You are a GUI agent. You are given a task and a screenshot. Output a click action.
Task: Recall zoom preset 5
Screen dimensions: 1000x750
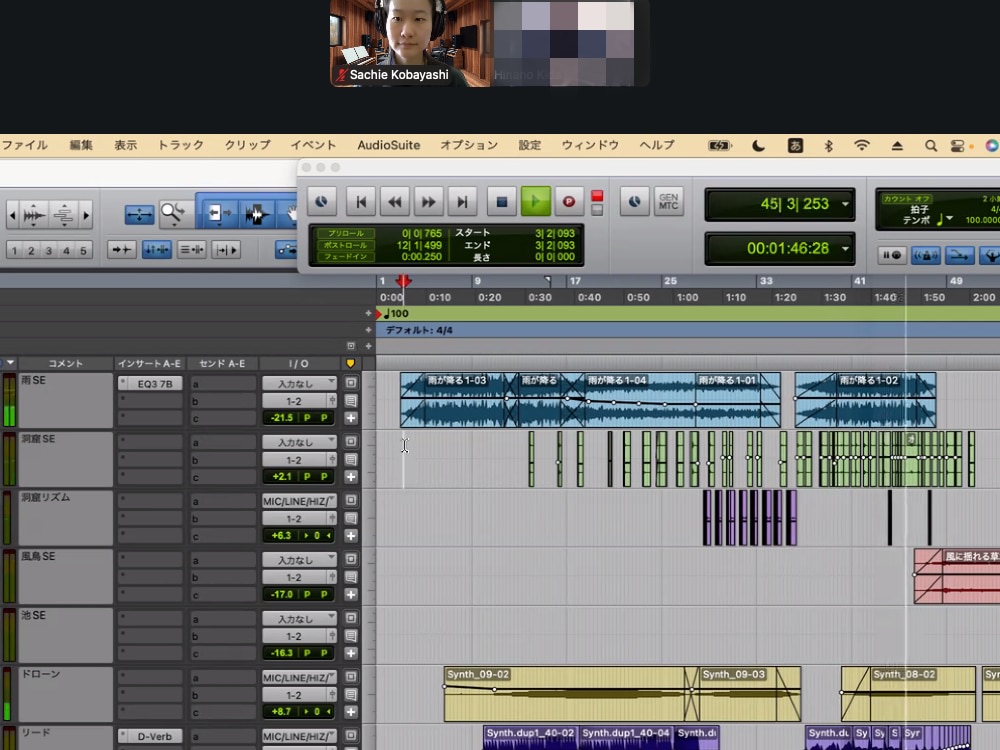(x=84, y=250)
